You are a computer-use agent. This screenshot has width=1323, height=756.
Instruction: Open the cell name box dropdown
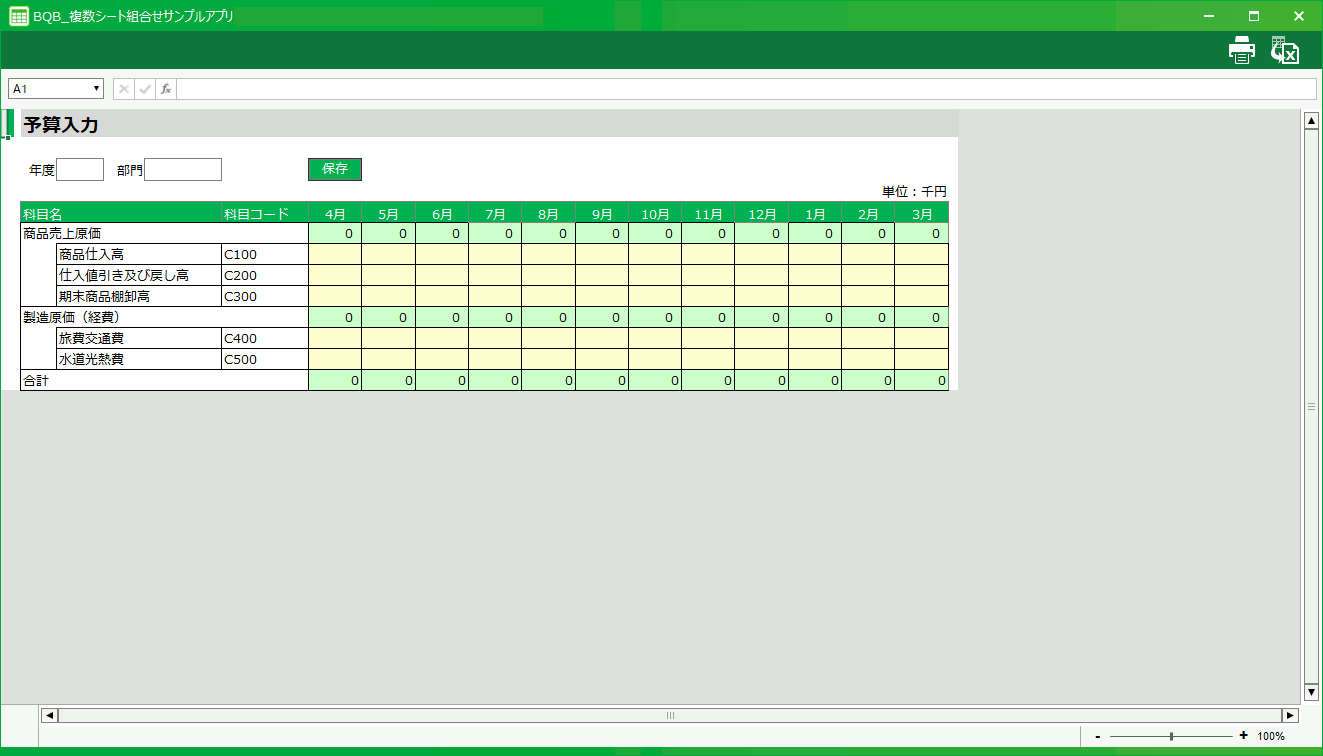97,89
